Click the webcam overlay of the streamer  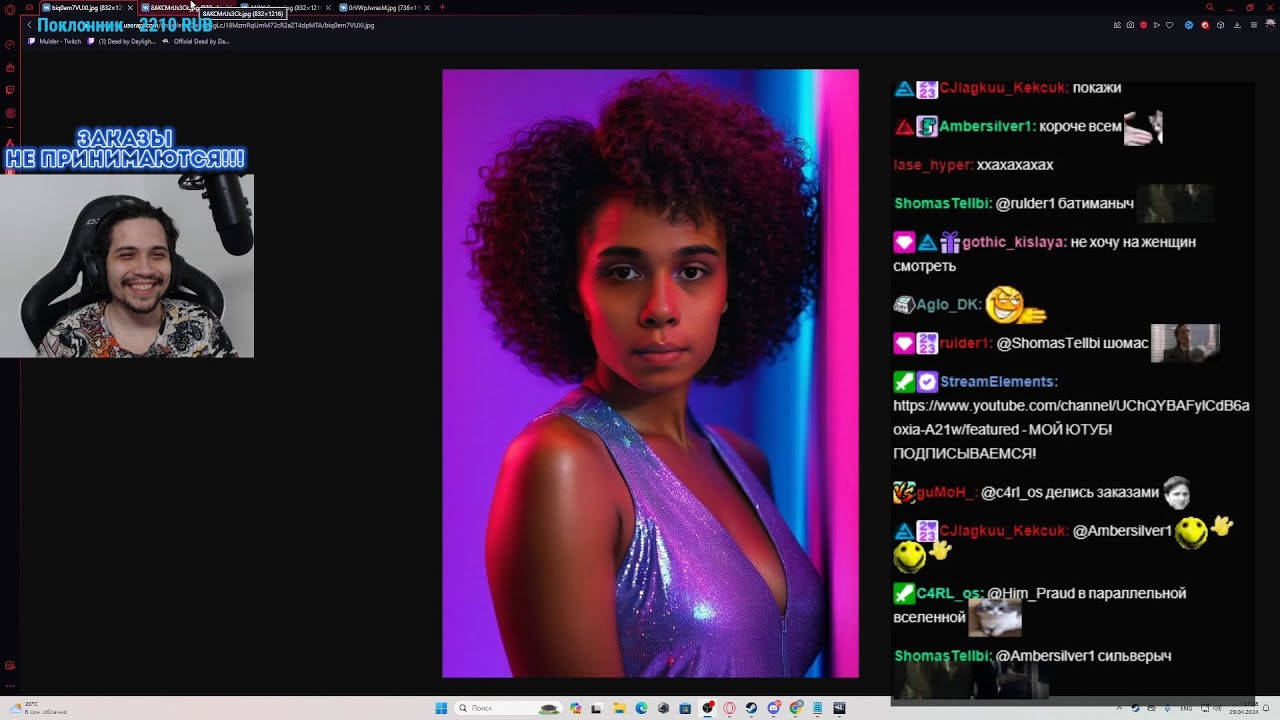pos(127,266)
